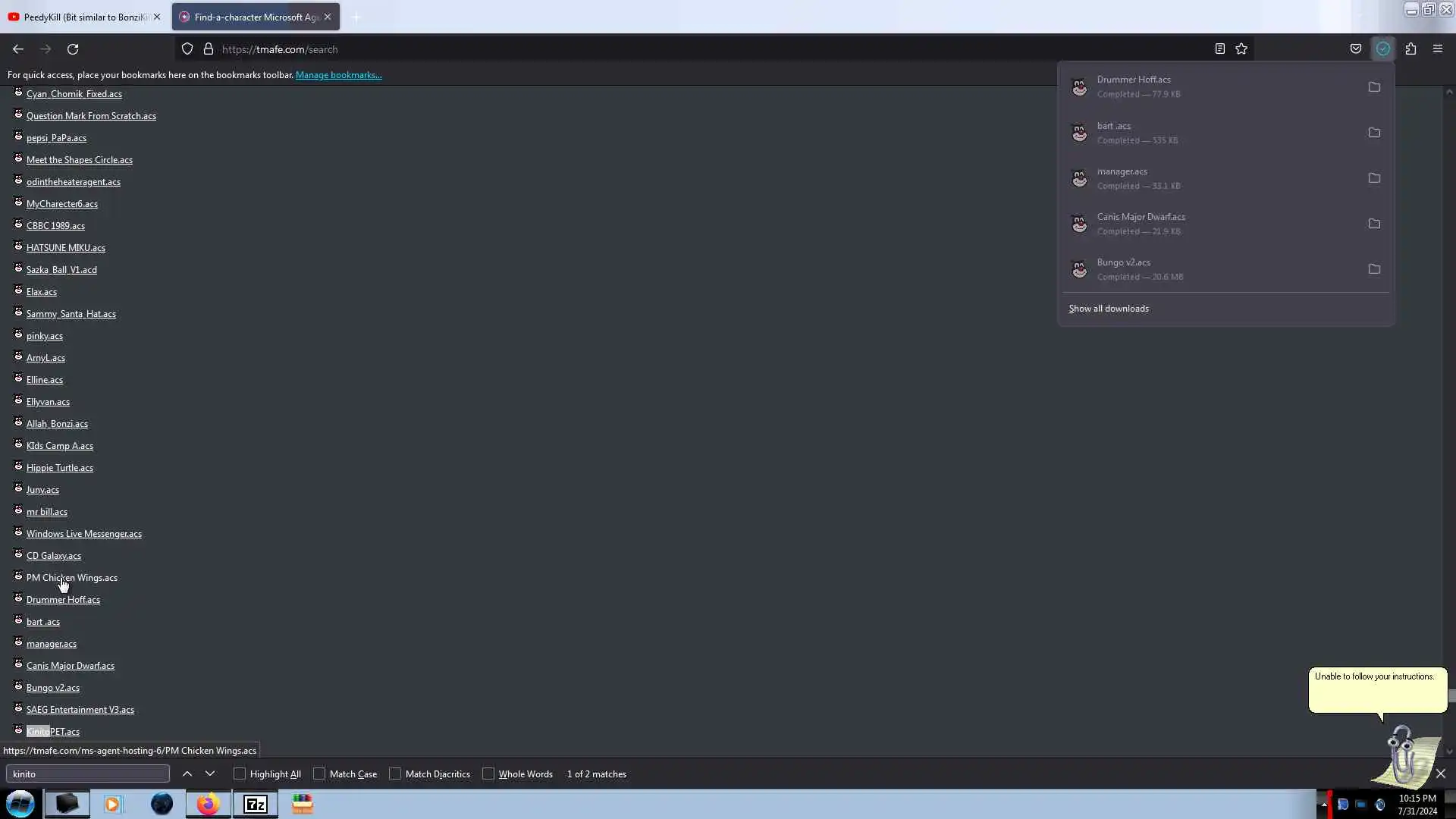Go to the next find match arrow

pos(210,773)
